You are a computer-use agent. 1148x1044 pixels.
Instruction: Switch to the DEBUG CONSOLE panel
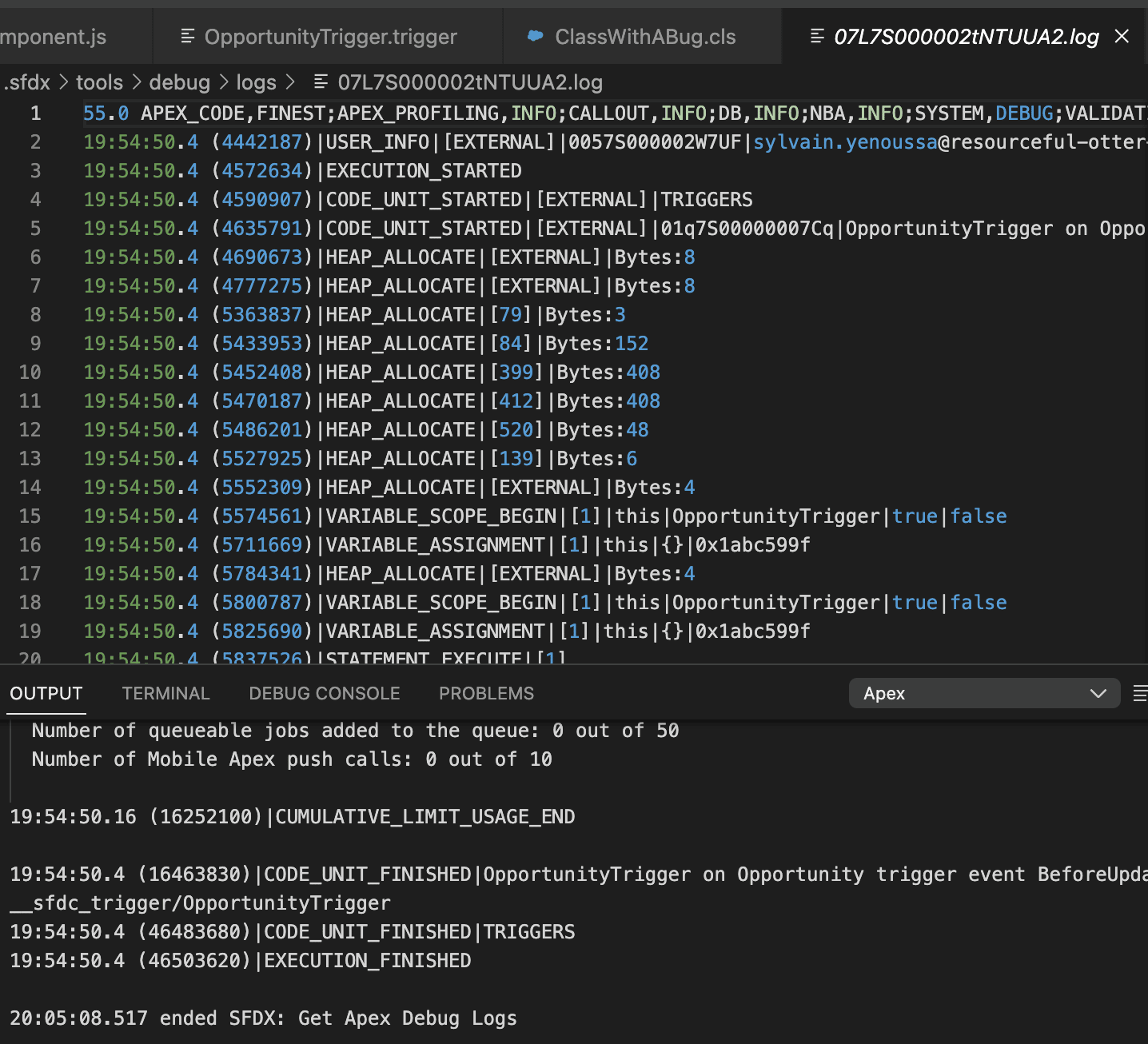click(324, 693)
